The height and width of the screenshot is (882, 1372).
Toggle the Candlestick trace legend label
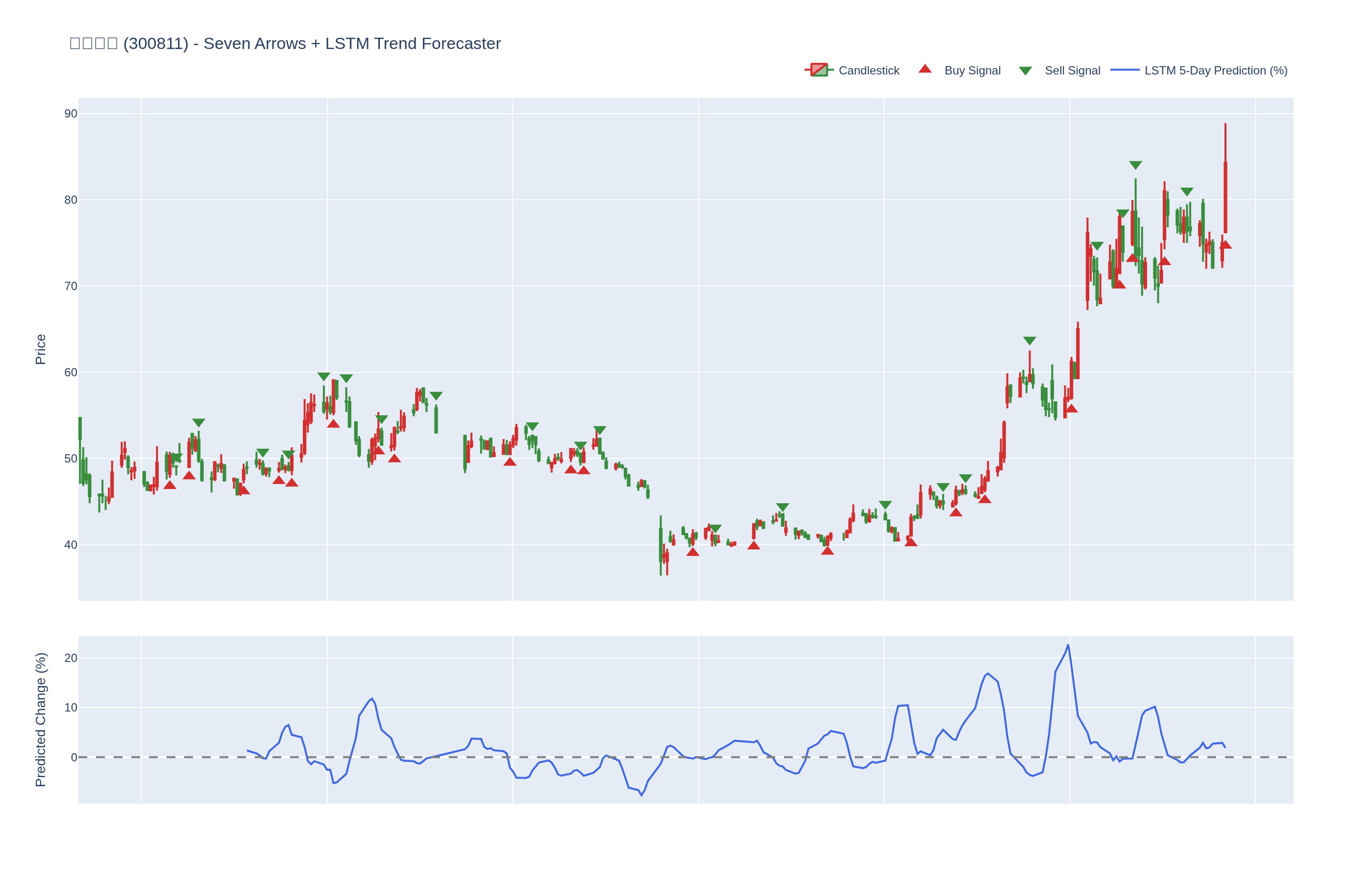pyautogui.click(x=868, y=71)
